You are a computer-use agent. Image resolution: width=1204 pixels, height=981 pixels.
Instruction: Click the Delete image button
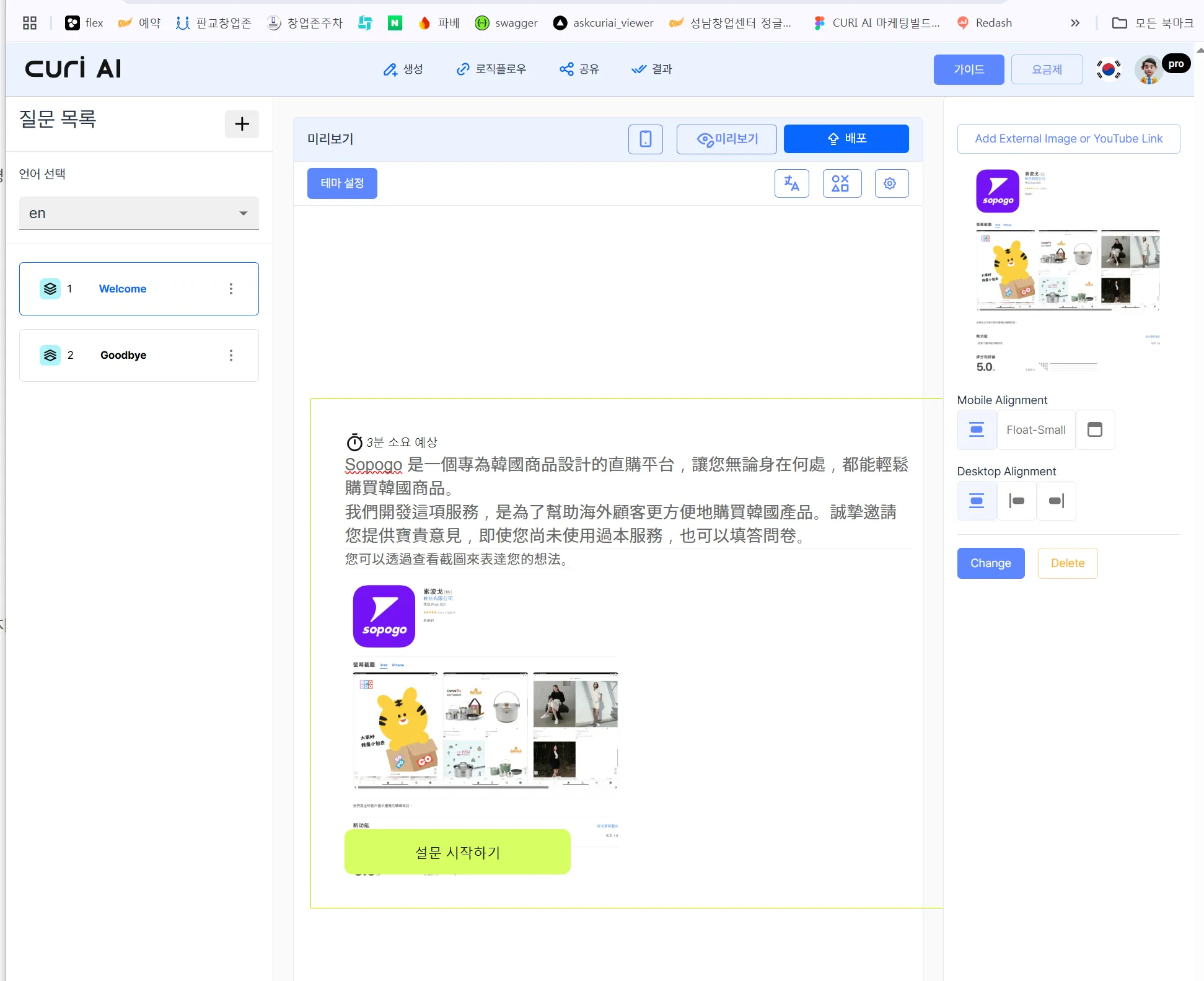[1067, 563]
